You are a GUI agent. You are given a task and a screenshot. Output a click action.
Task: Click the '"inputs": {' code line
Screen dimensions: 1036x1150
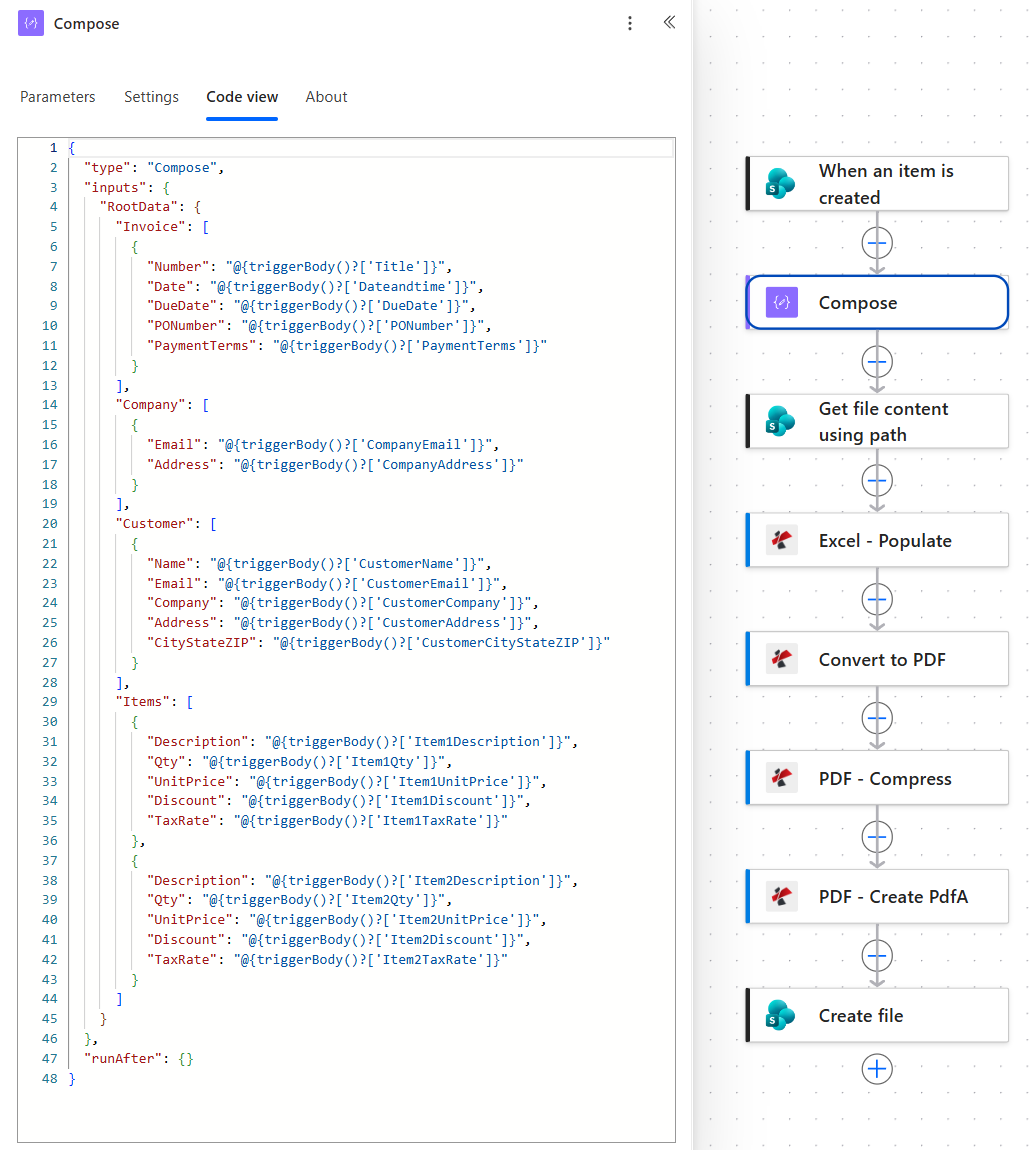[126, 187]
